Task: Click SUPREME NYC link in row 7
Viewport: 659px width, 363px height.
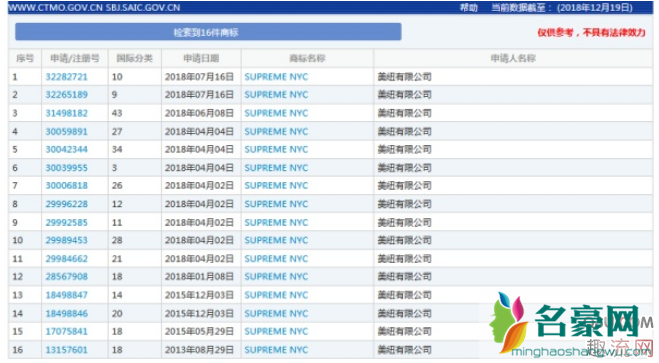Action: pyautogui.click(x=276, y=185)
